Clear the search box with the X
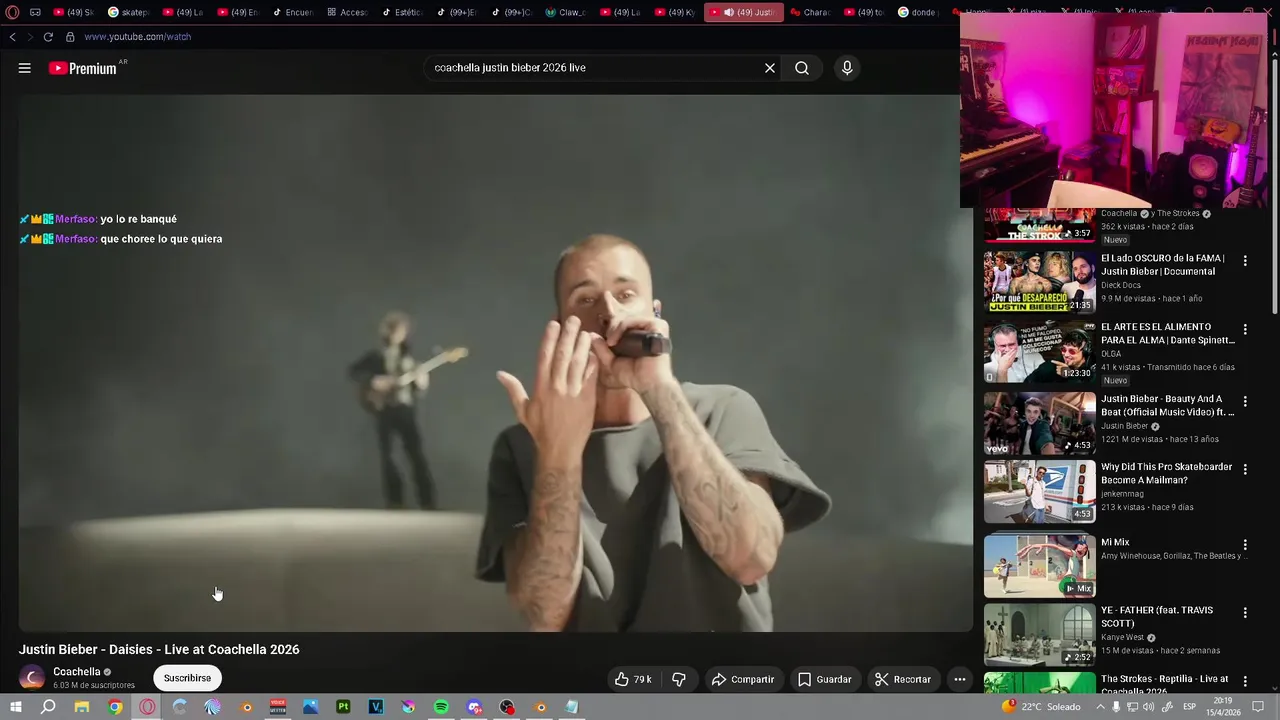Image resolution: width=1280 pixels, height=720 pixels. (770, 68)
